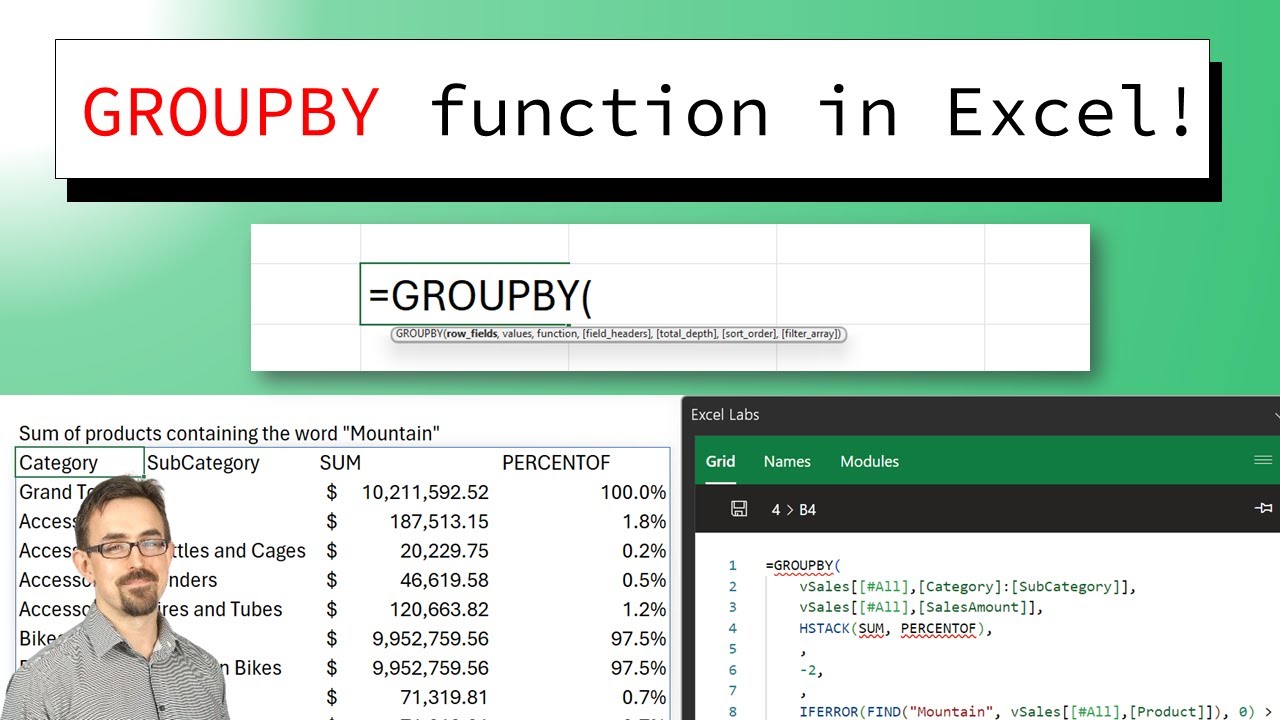This screenshot has height=720, width=1280.
Task: Open the Modules tab
Action: [x=869, y=461]
